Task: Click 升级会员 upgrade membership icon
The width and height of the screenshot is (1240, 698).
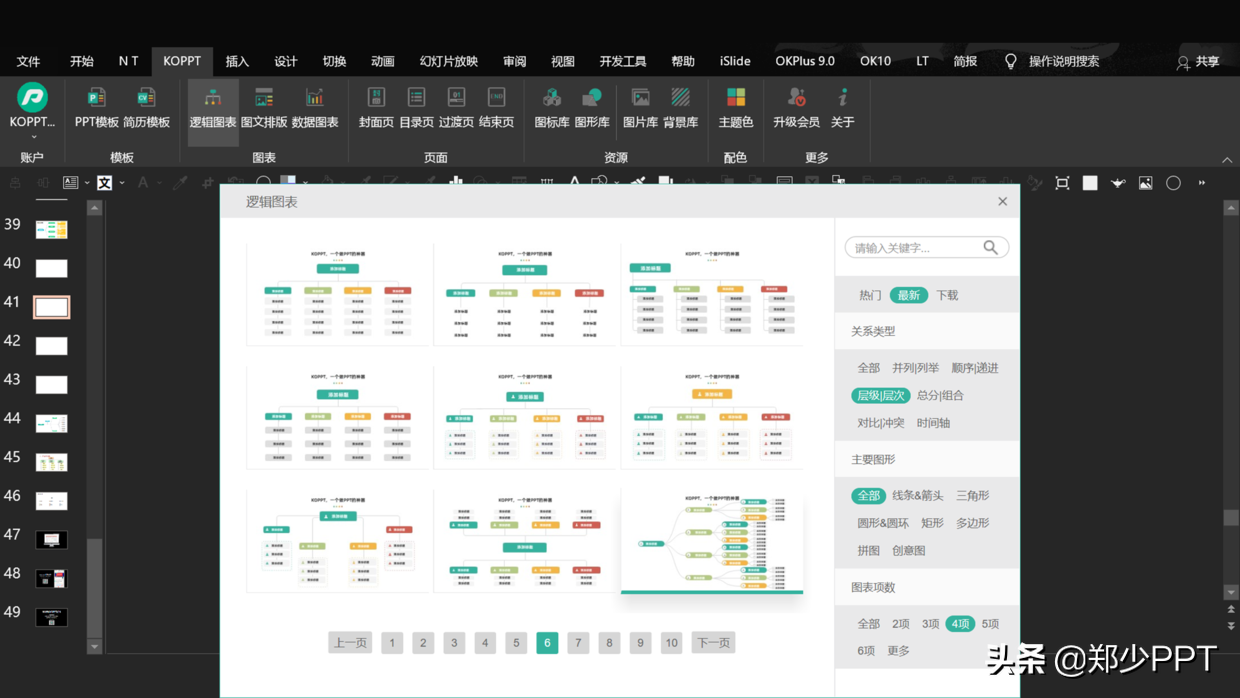Action: pyautogui.click(x=797, y=97)
